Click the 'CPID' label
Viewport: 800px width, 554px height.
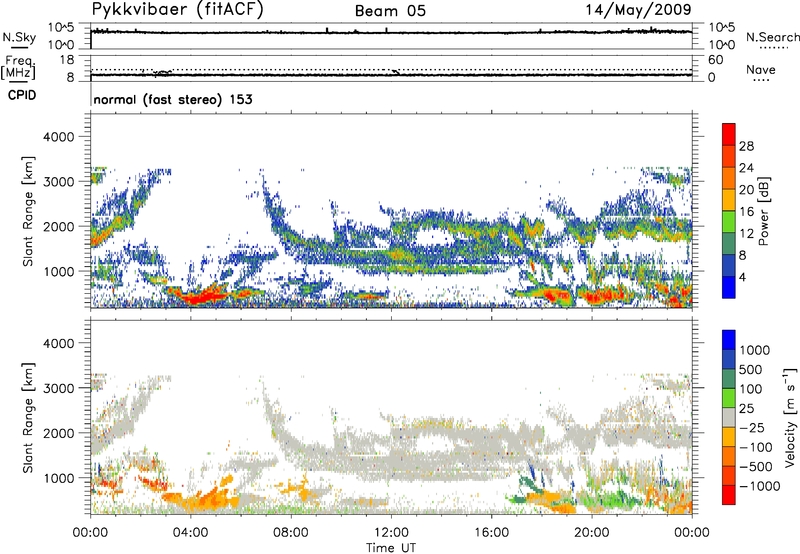point(22,95)
